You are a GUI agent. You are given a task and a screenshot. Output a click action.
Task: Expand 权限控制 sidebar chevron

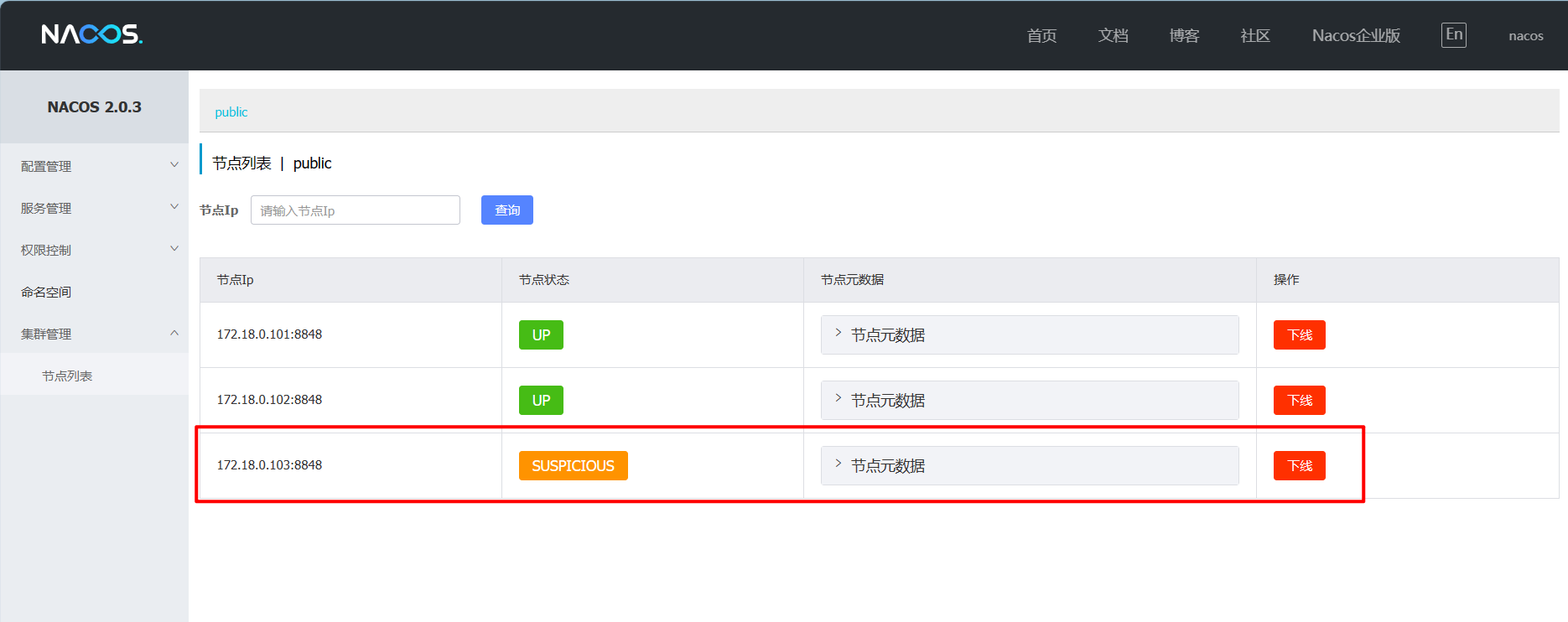tap(174, 249)
